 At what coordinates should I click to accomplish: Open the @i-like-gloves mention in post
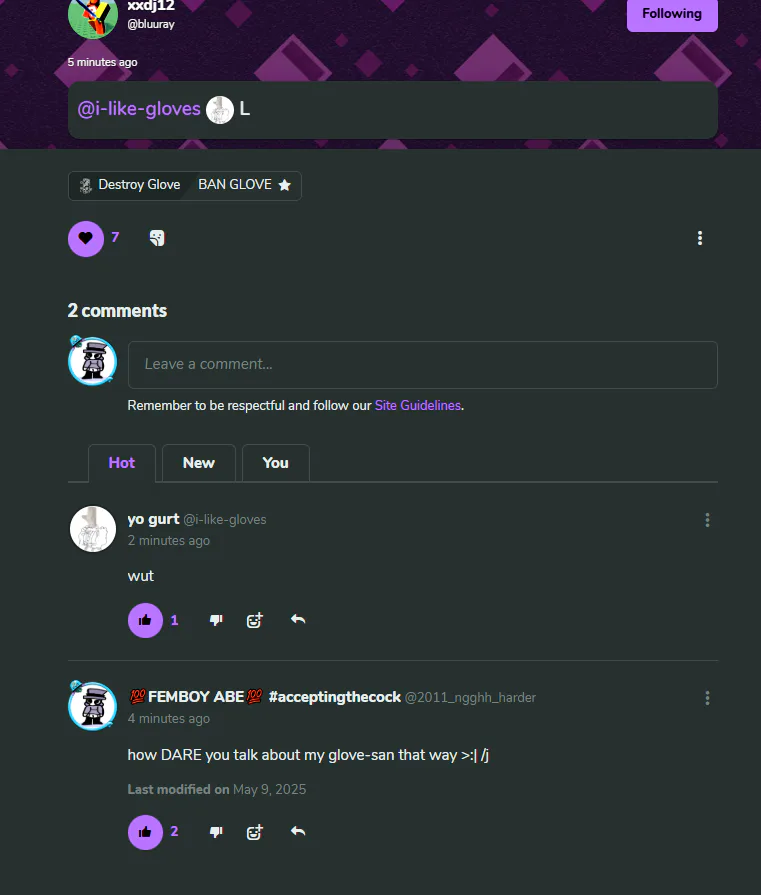(x=139, y=109)
